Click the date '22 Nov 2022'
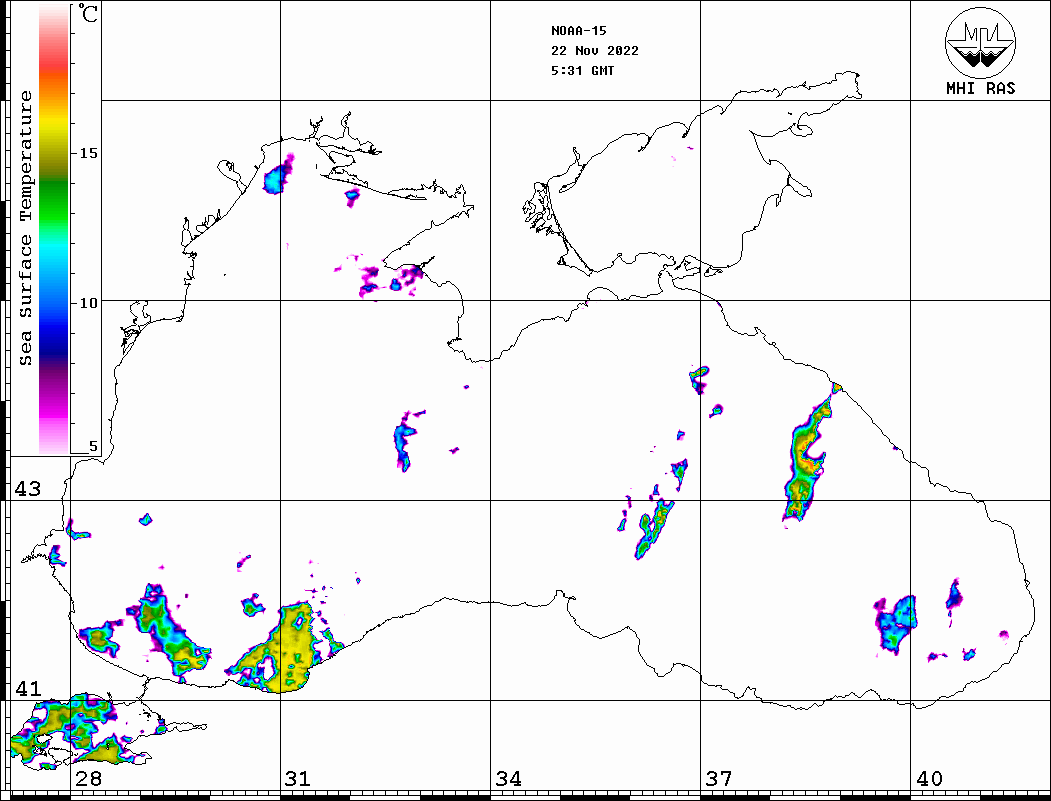Screen dimensions: 1051x801 click(x=595, y=51)
